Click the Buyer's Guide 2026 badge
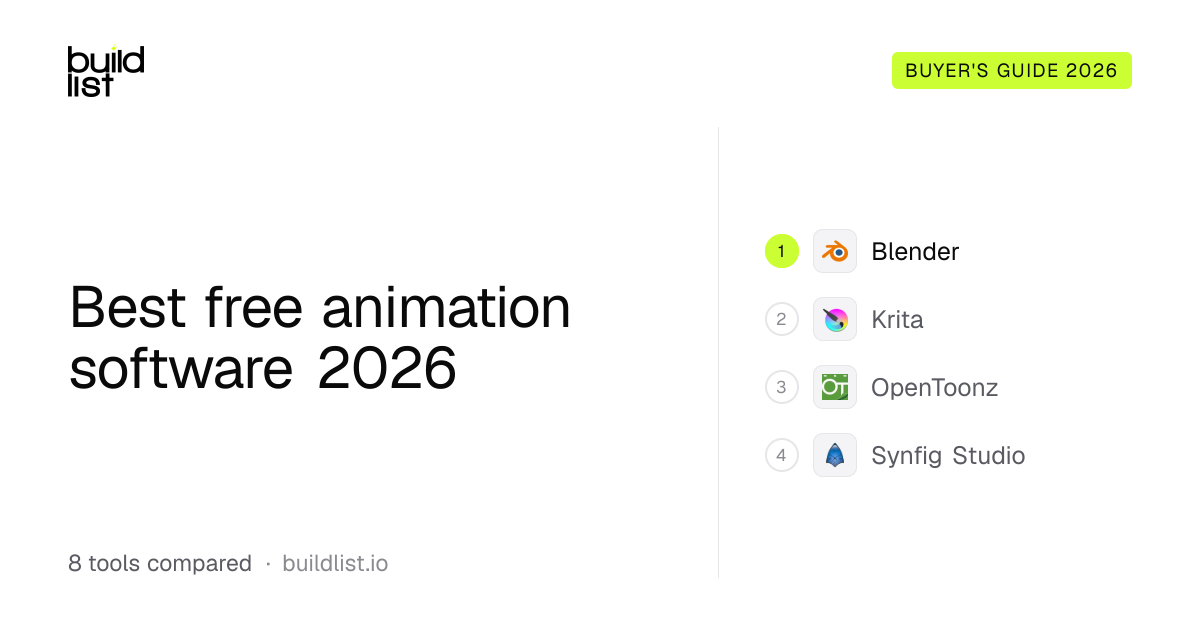 1012,70
